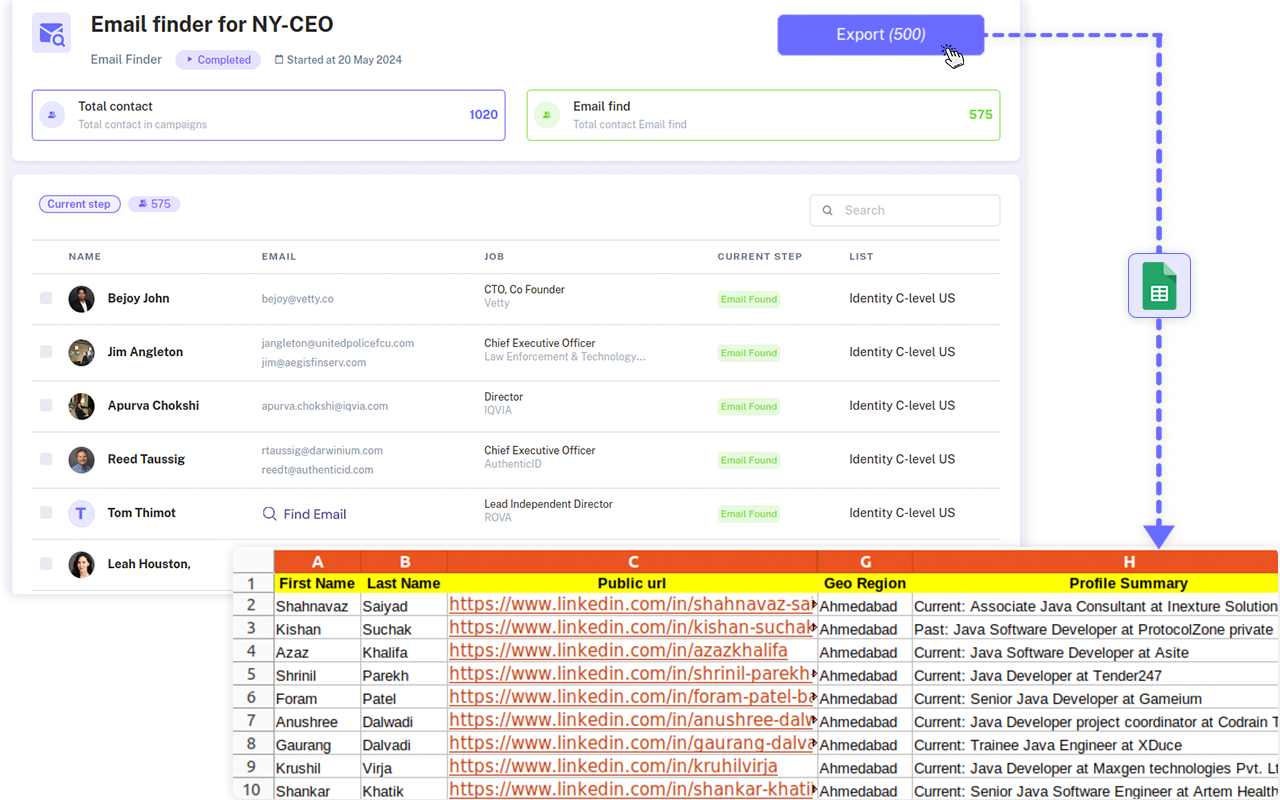This screenshot has height=800, width=1280.
Task: Open Shahnavaz Saiyad's LinkedIn URL
Action: click(x=631, y=605)
